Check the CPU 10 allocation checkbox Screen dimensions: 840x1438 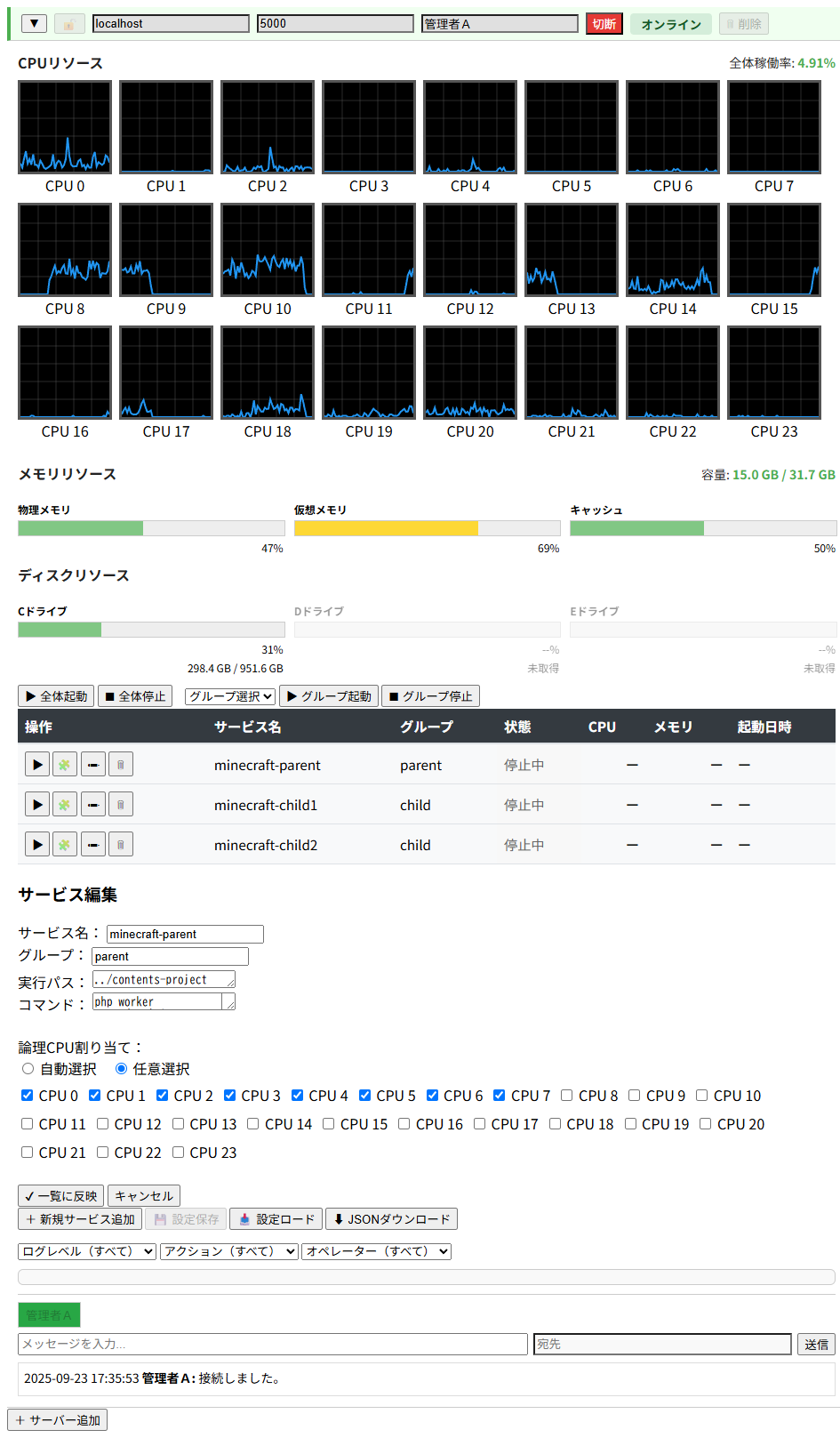click(x=701, y=1096)
